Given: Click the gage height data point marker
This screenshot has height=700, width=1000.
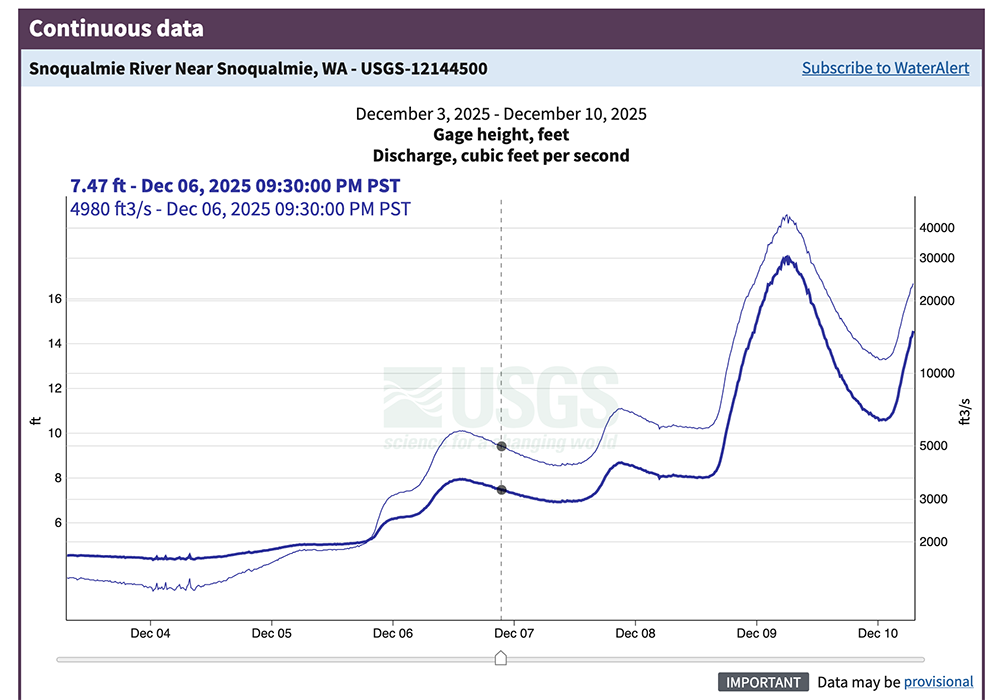Looking at the screenshot, I should 502,489.
